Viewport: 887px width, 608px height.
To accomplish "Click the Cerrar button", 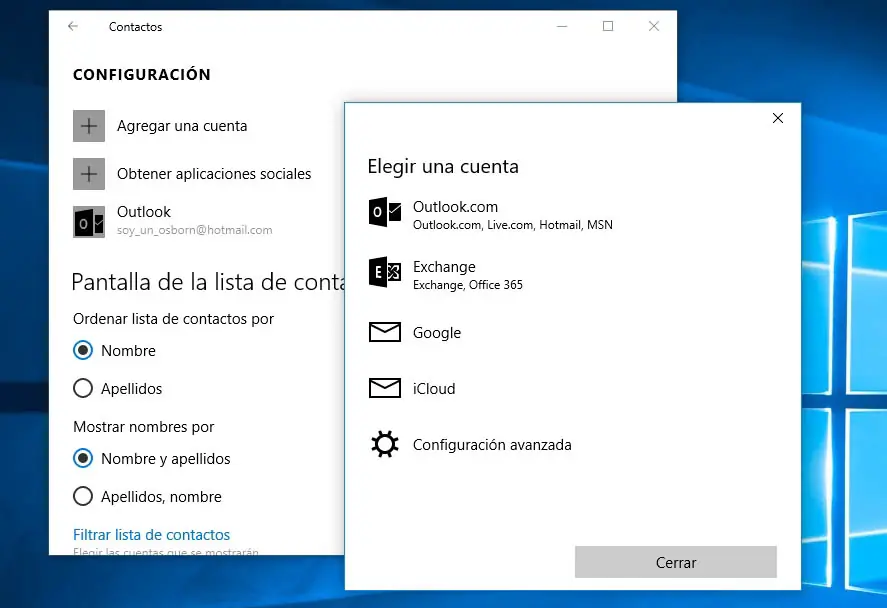I will 675,562.
